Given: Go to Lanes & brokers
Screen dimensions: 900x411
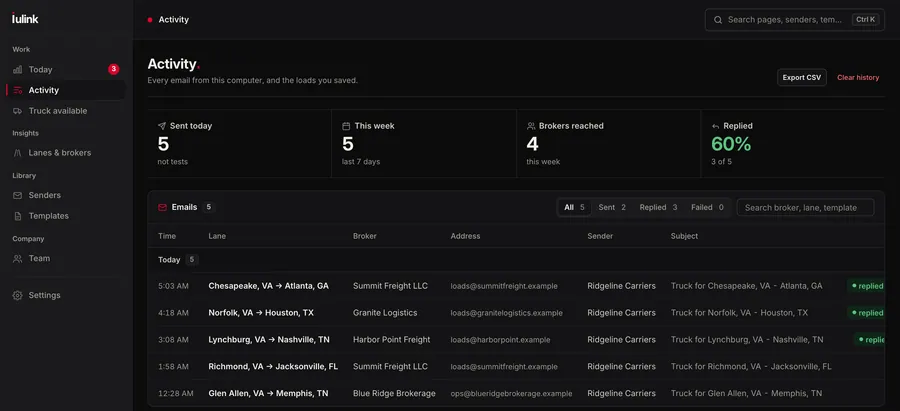Looking at the screenshot, I should point(65,153).
